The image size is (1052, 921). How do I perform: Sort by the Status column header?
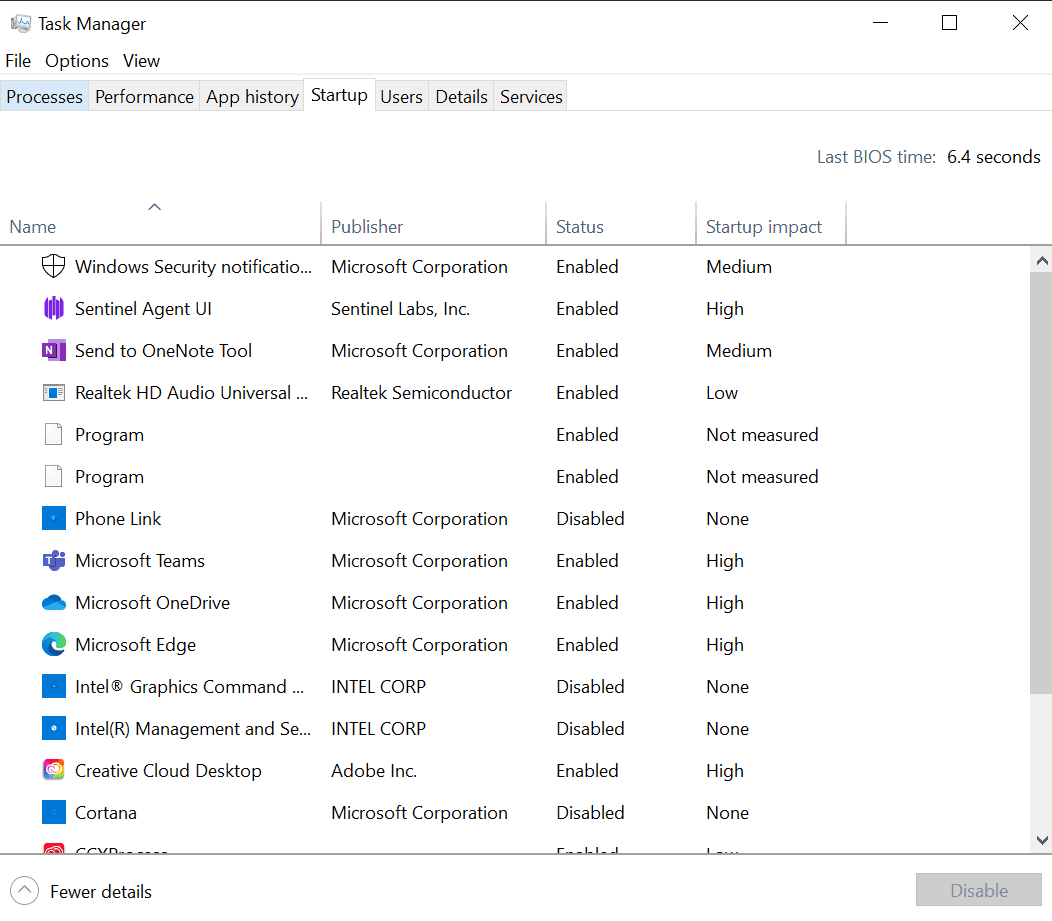[621, 222]
